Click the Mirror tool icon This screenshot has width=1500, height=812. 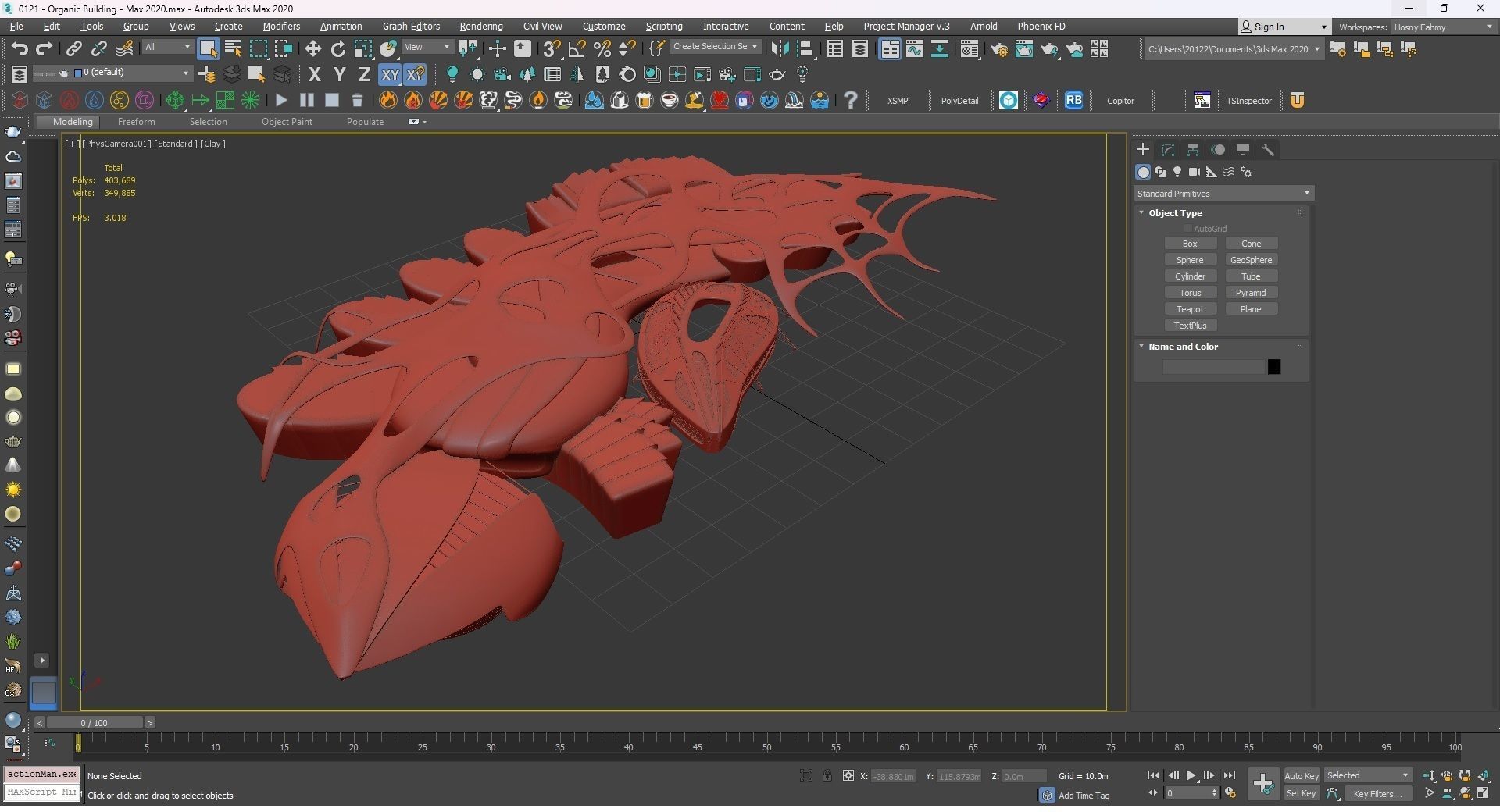780,49
